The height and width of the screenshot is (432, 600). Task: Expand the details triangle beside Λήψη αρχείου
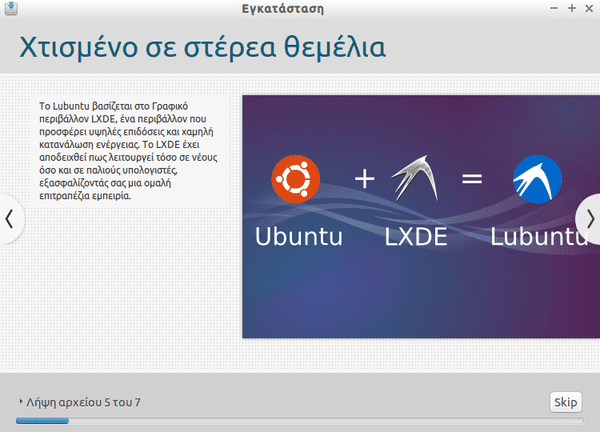tap(21, 402)
